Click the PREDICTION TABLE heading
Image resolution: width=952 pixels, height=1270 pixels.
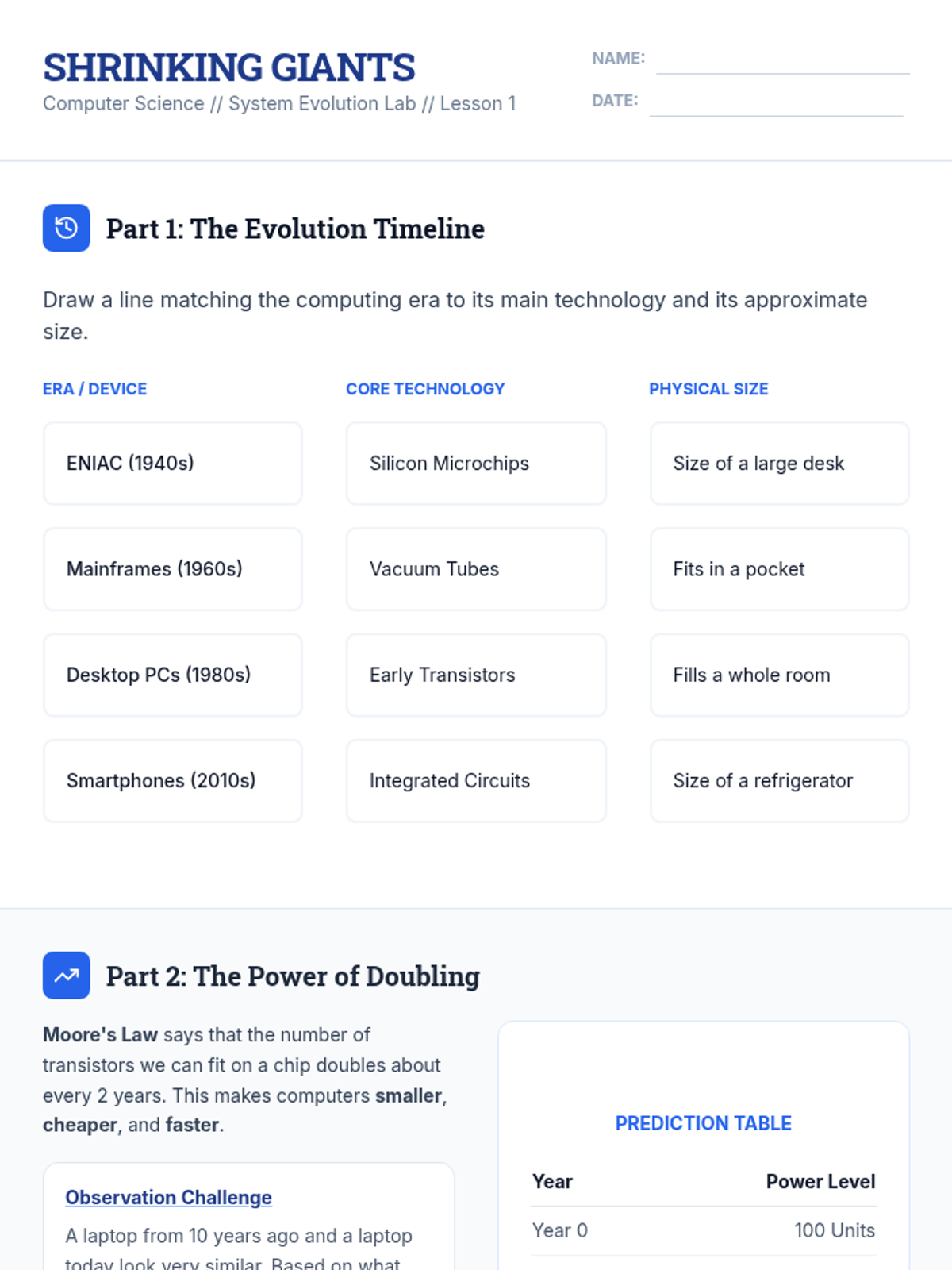(x=704, y=1123)
